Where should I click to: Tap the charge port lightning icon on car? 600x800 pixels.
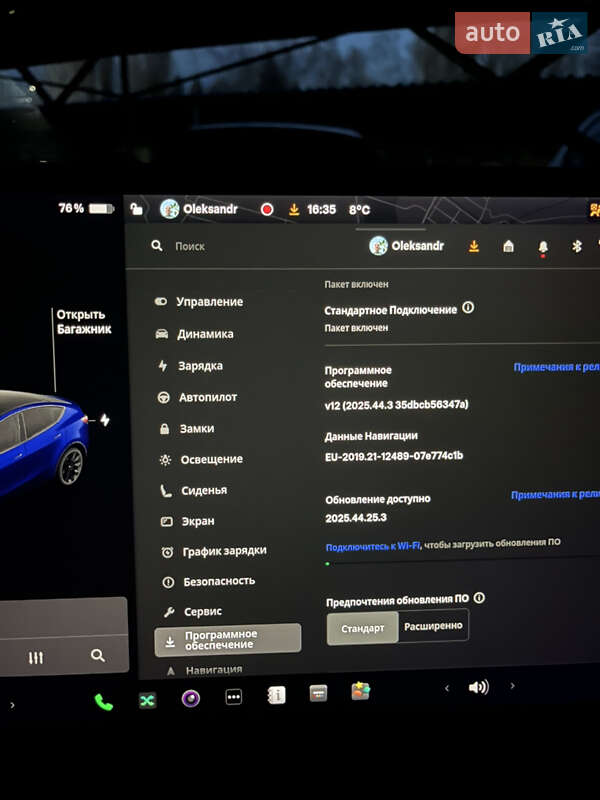point(105,420)
